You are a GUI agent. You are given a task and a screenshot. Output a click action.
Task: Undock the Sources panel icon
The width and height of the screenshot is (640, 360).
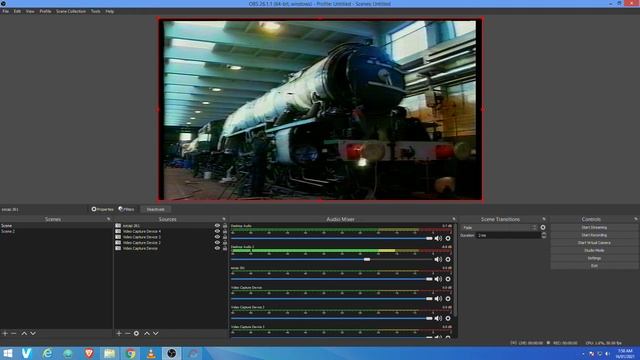(x=224, y=219)
